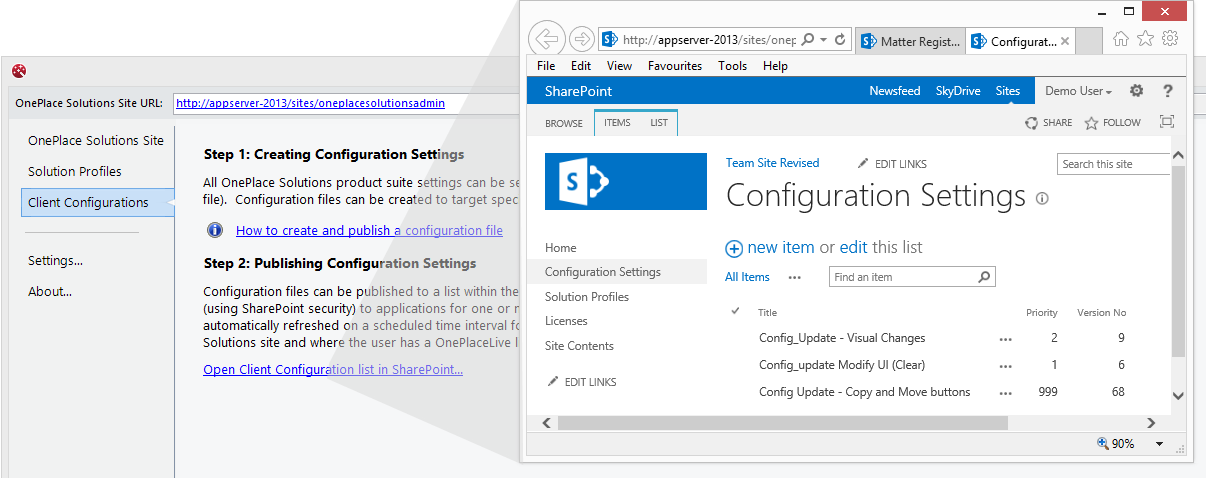1206x478 pixels.
Task: Click the select-all checkmark column header
Action: click(736, 311)
